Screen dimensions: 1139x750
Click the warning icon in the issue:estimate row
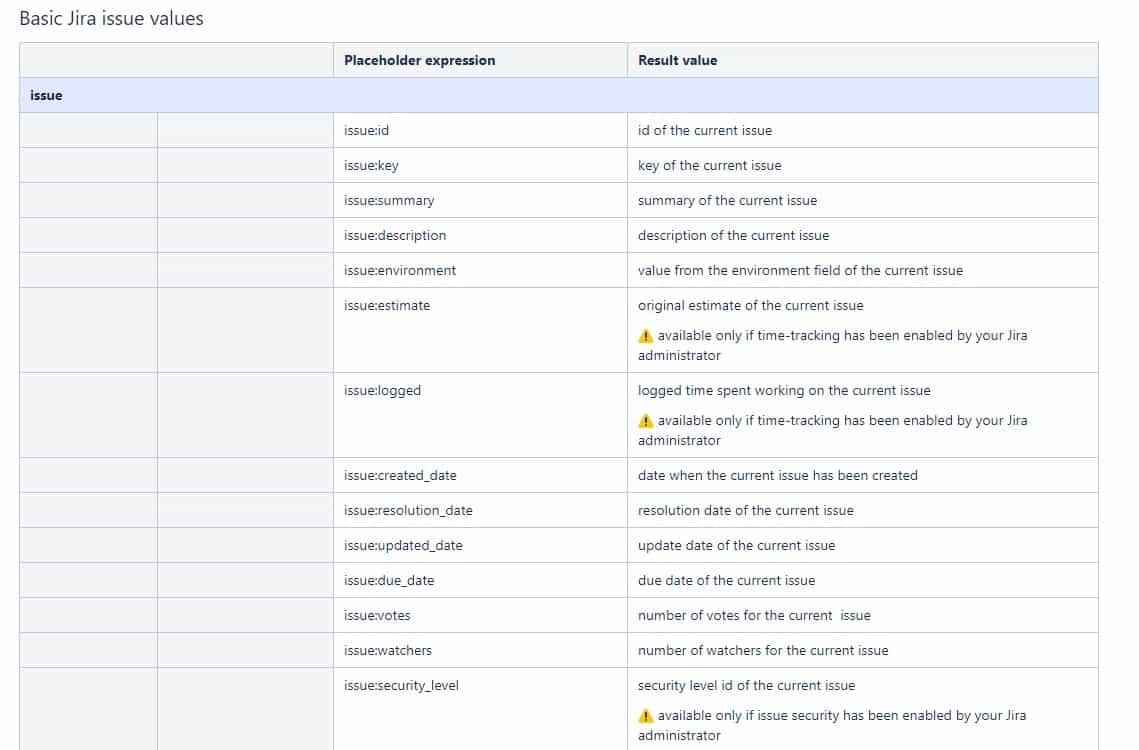[646, 336]
